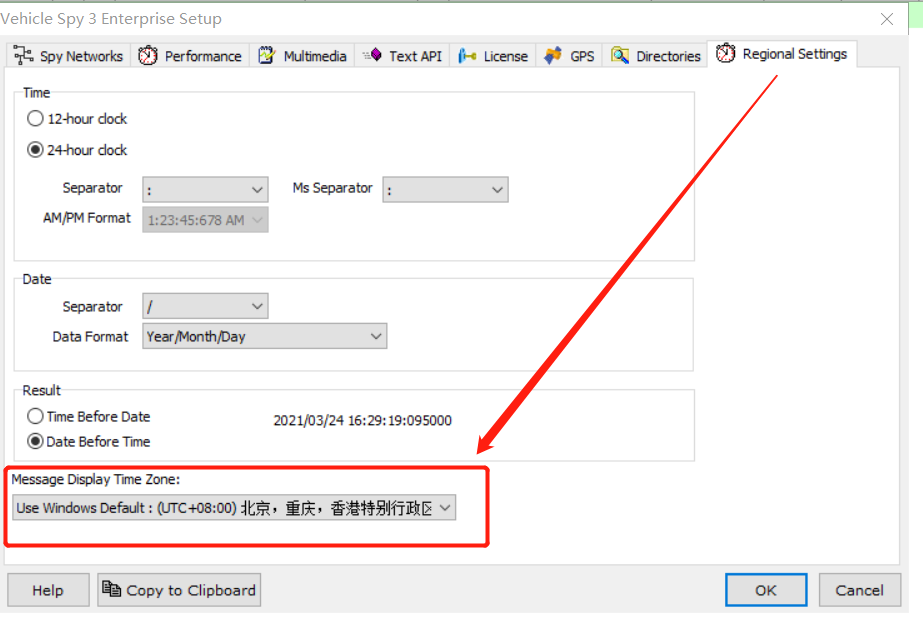This screenshot has height=622, width=923.
Task: Open the Date Separator dropdown
Action: click(x=205, y=306)
